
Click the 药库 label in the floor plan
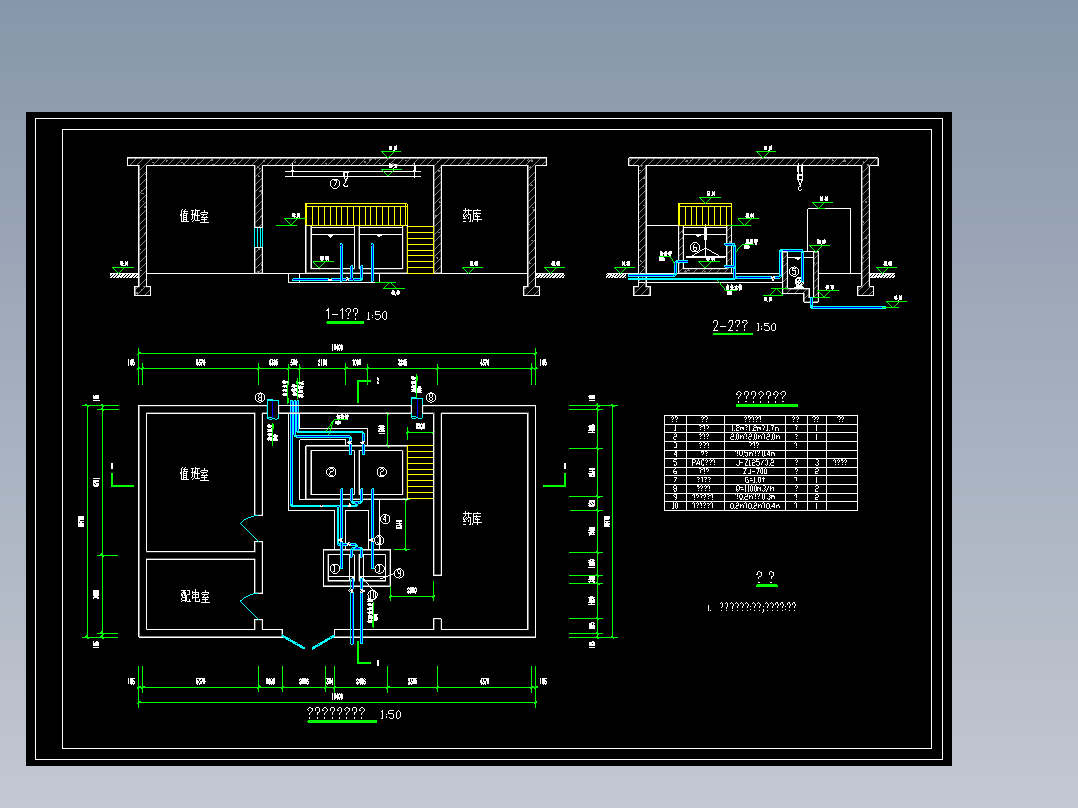coord(472,518)
